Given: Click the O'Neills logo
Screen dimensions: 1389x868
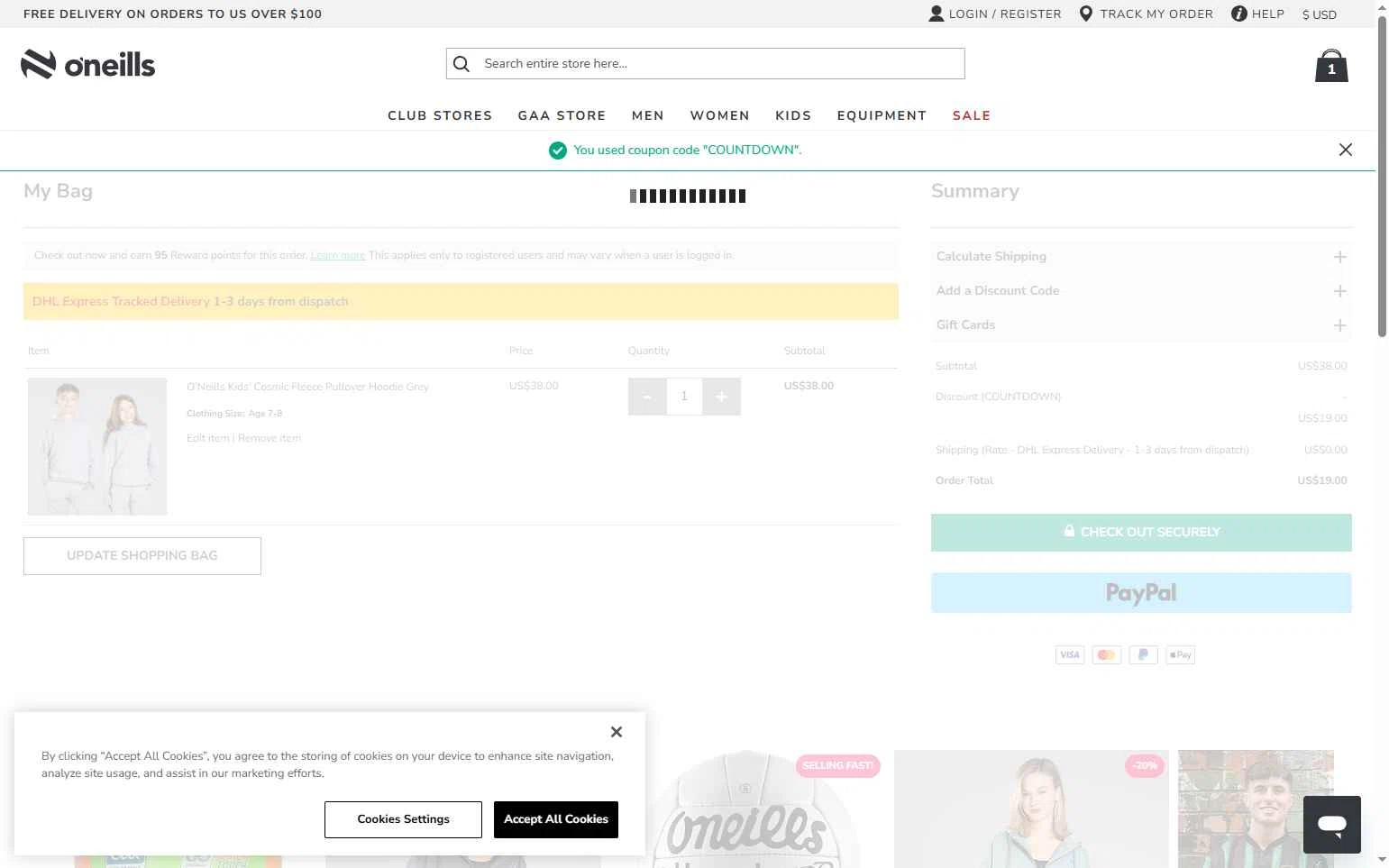Looking at the screenshot, I should coord(88,65).
